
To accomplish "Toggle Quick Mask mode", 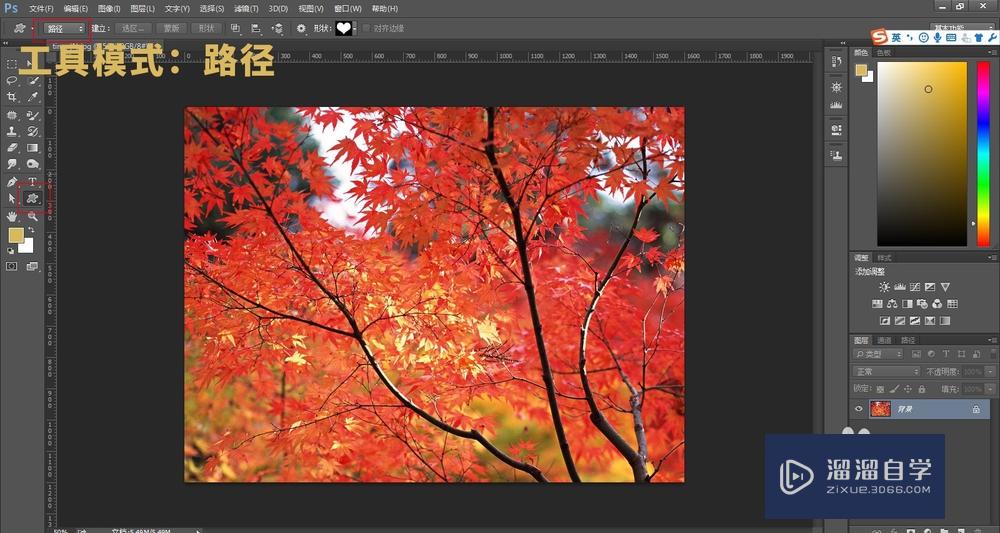I will tap(11, 266).
